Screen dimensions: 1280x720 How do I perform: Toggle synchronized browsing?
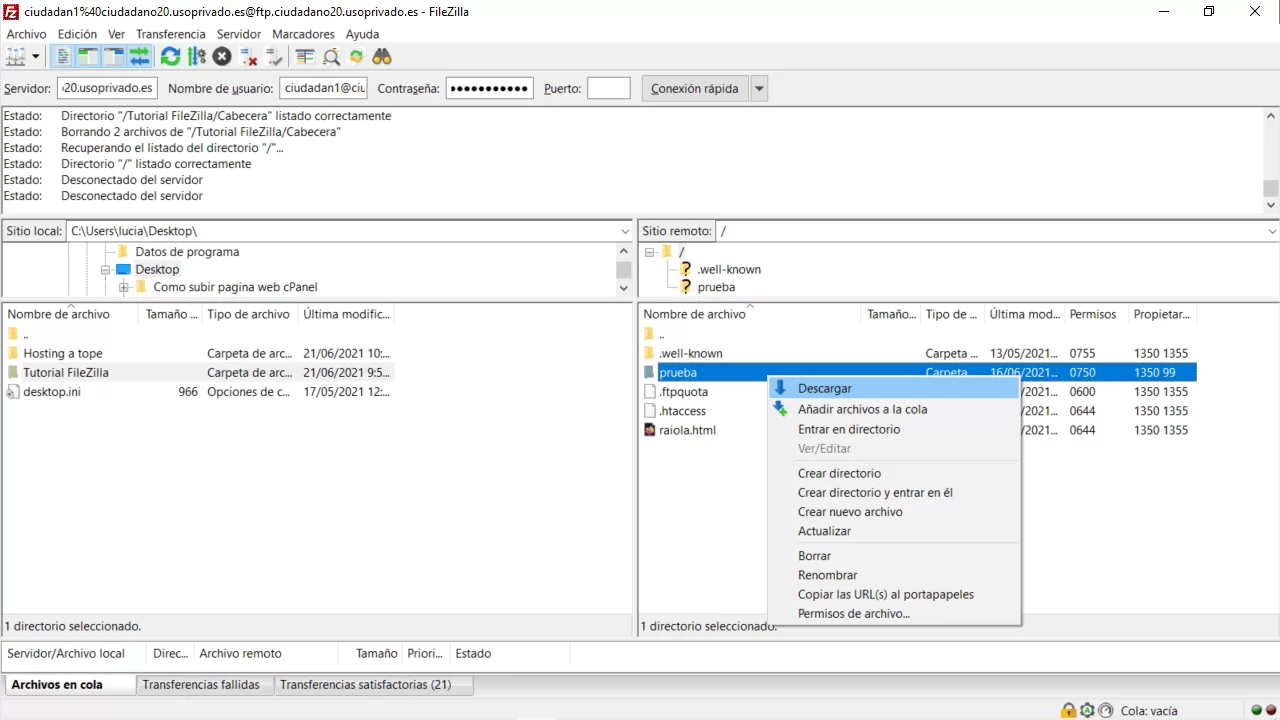point(356,57)
